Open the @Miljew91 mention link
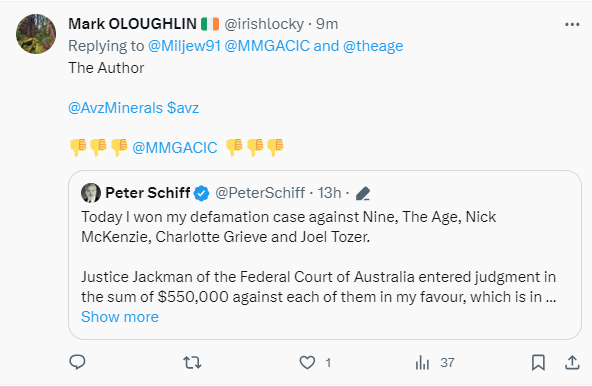The width and height of the screenshot is (592, 386). 184,46
